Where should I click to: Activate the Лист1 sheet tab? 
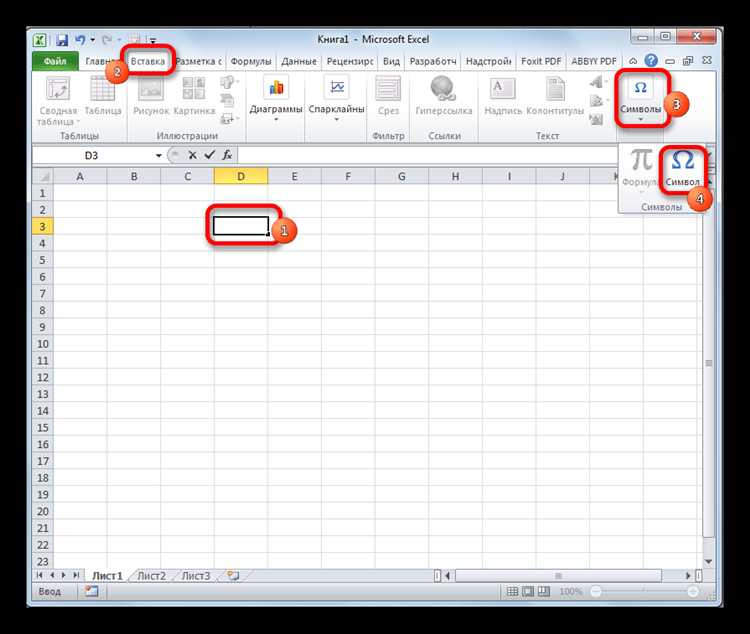pos(107,576)
